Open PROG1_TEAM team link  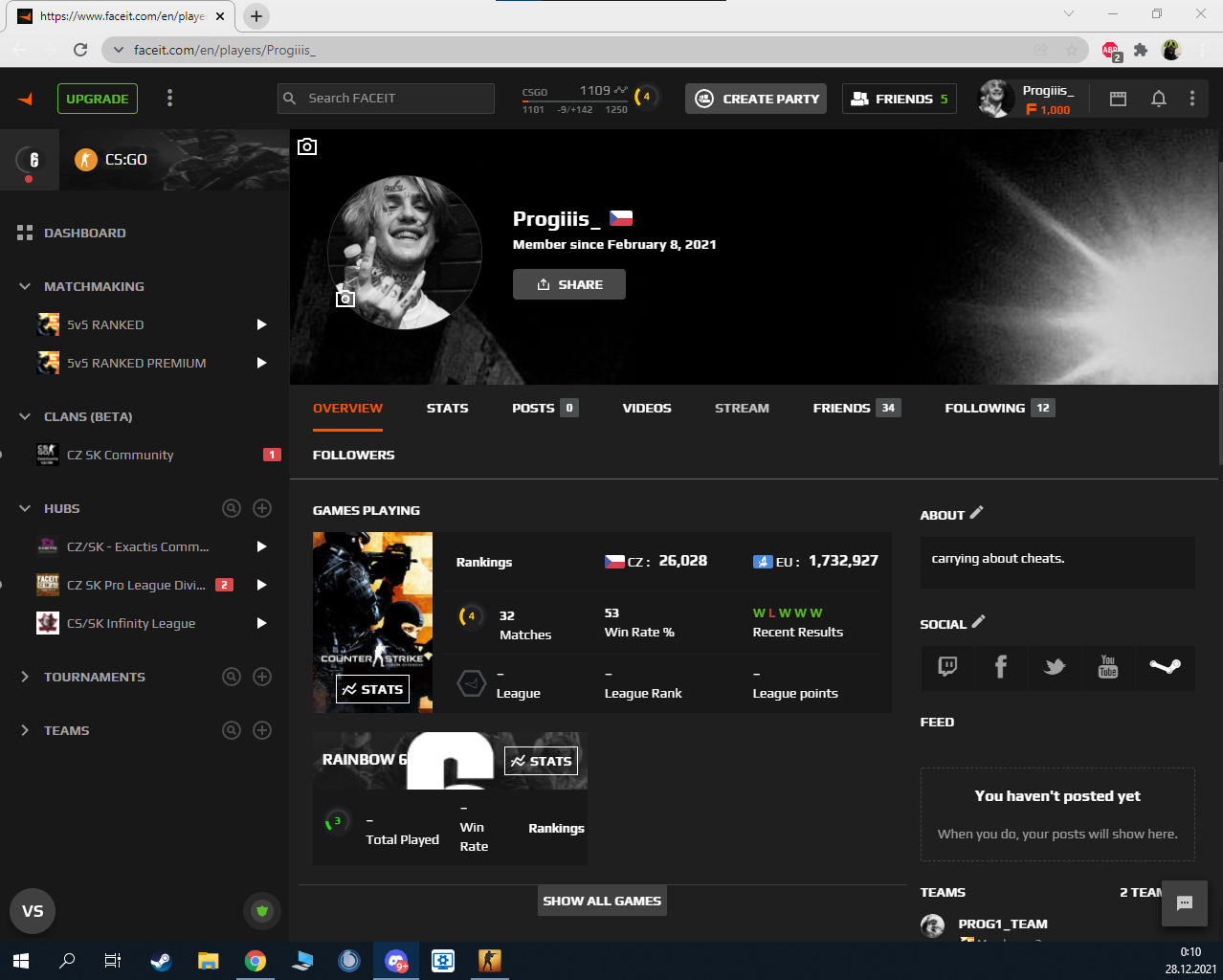[x=1003, y=924]
